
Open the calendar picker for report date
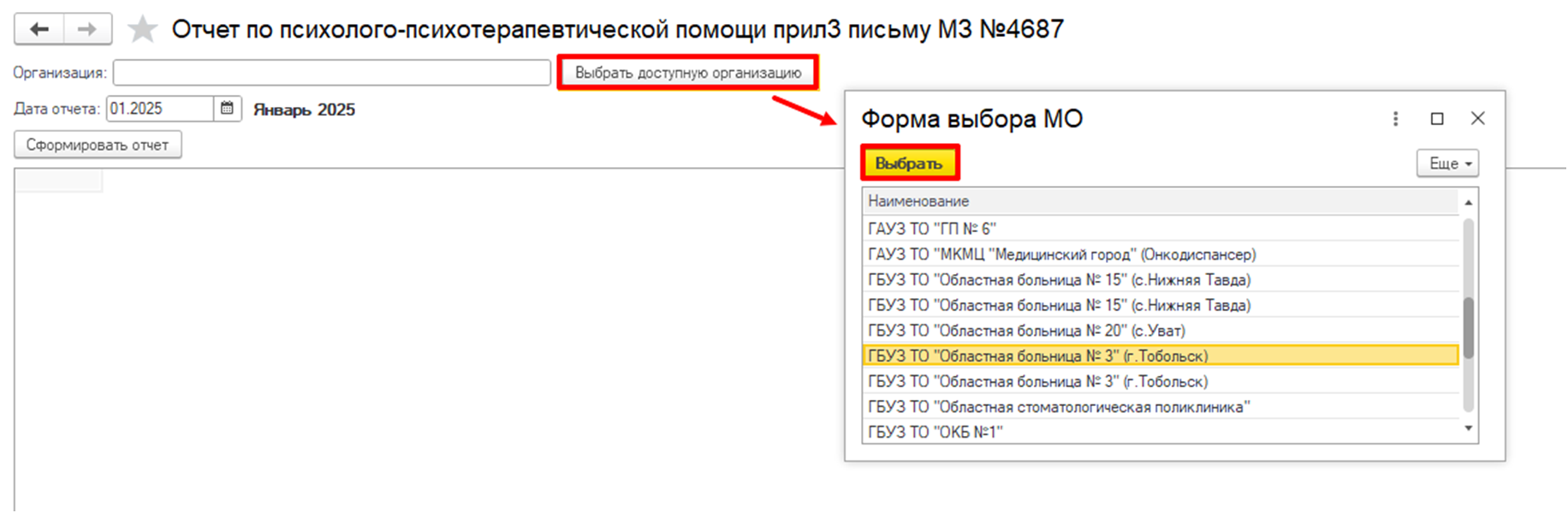(x=228, y=109)
